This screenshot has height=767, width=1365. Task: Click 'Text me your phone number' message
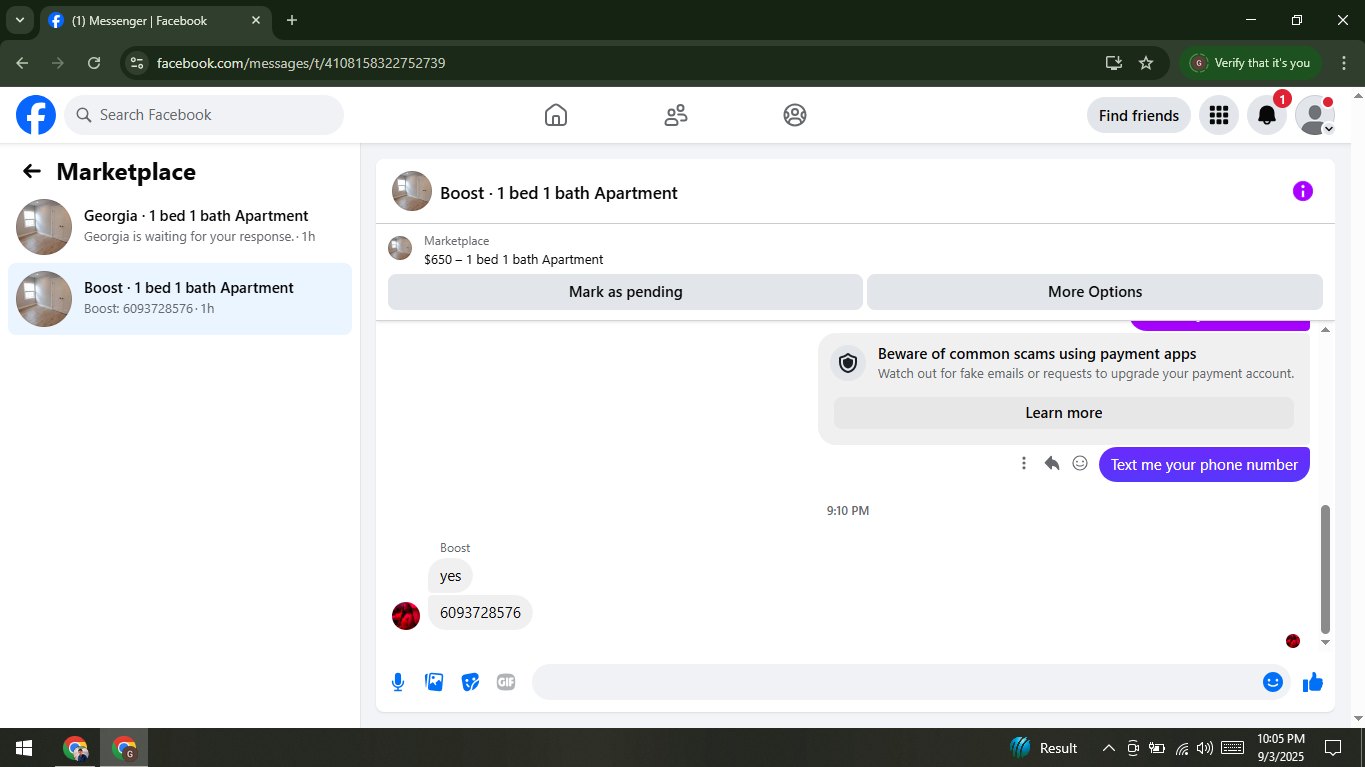1204,464
